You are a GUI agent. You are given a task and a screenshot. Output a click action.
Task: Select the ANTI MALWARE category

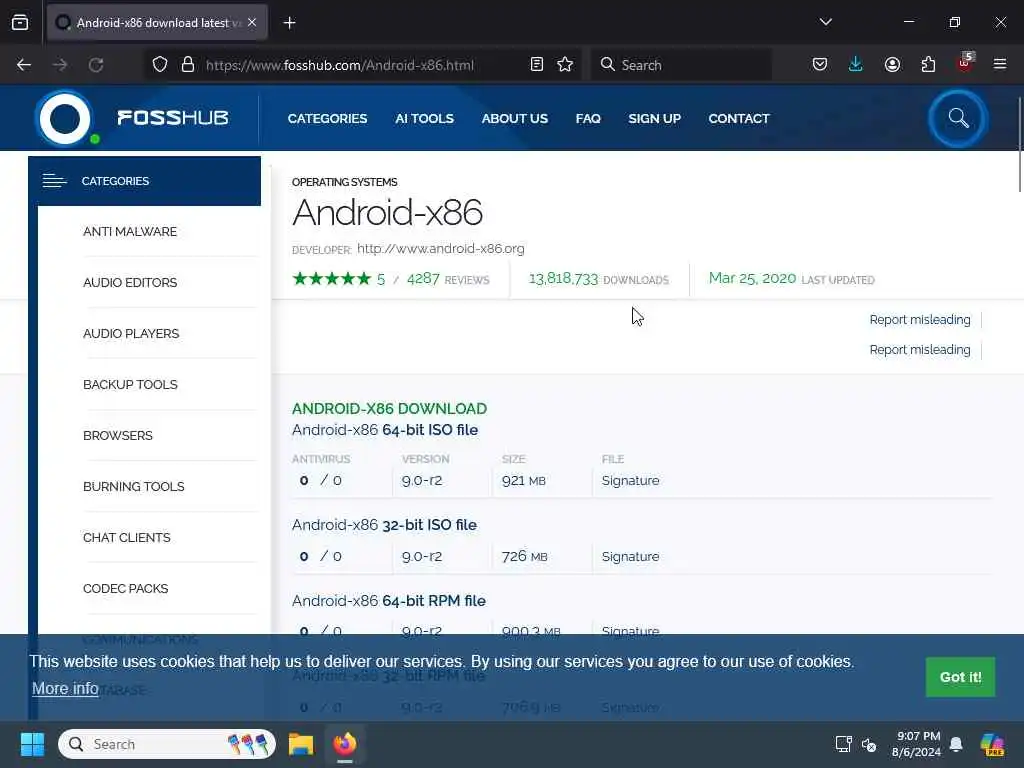tap(130, 232)
